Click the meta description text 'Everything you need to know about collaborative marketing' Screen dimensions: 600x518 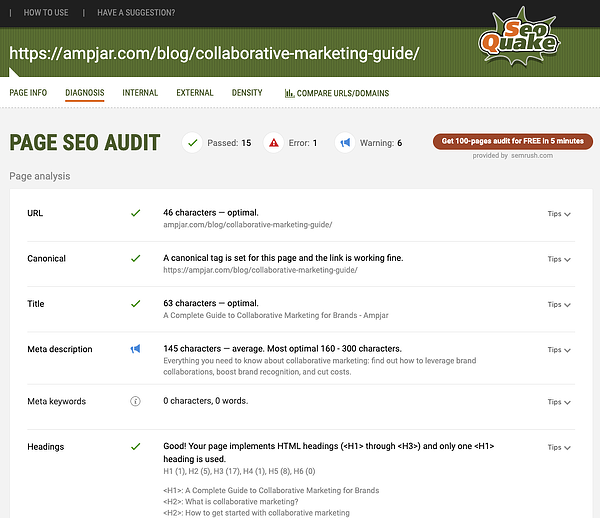[x=320, y=366]
